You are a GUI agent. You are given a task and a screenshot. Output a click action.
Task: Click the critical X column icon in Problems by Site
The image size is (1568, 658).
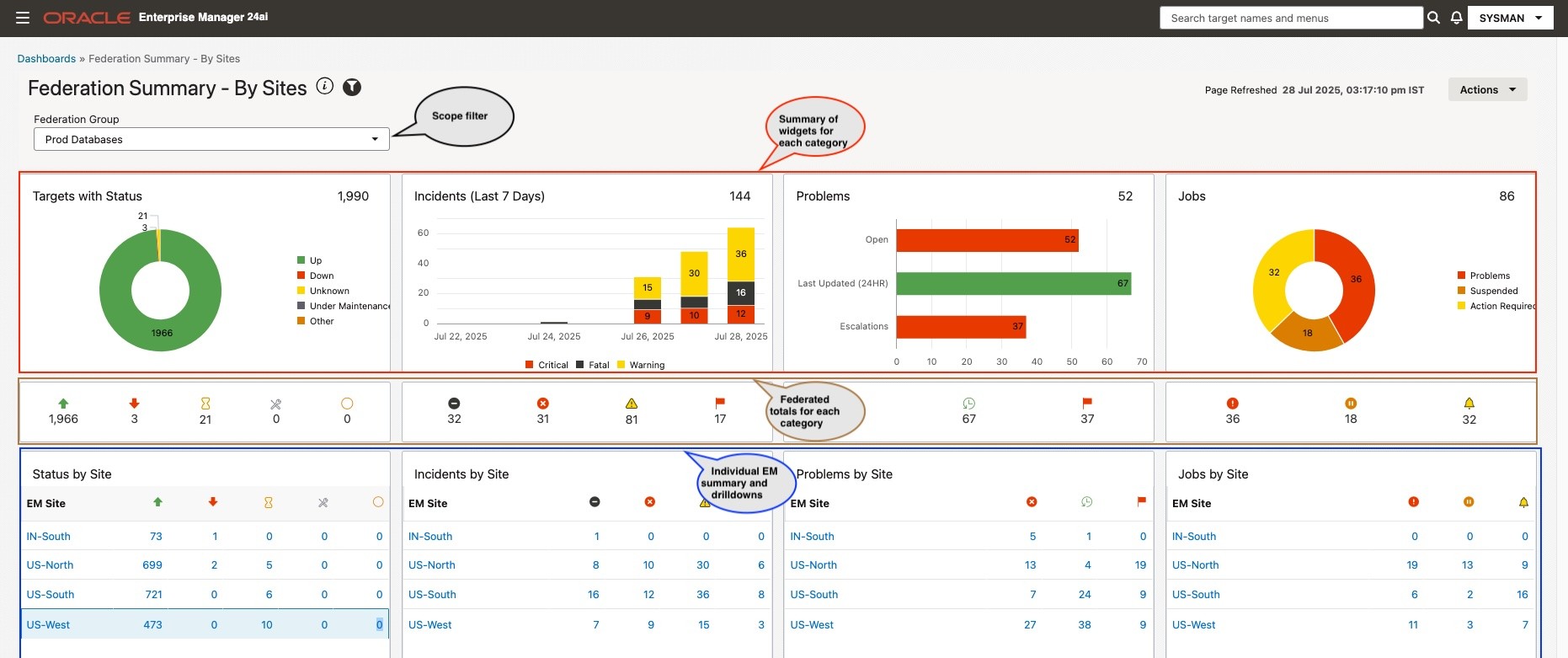(1032, 502)
